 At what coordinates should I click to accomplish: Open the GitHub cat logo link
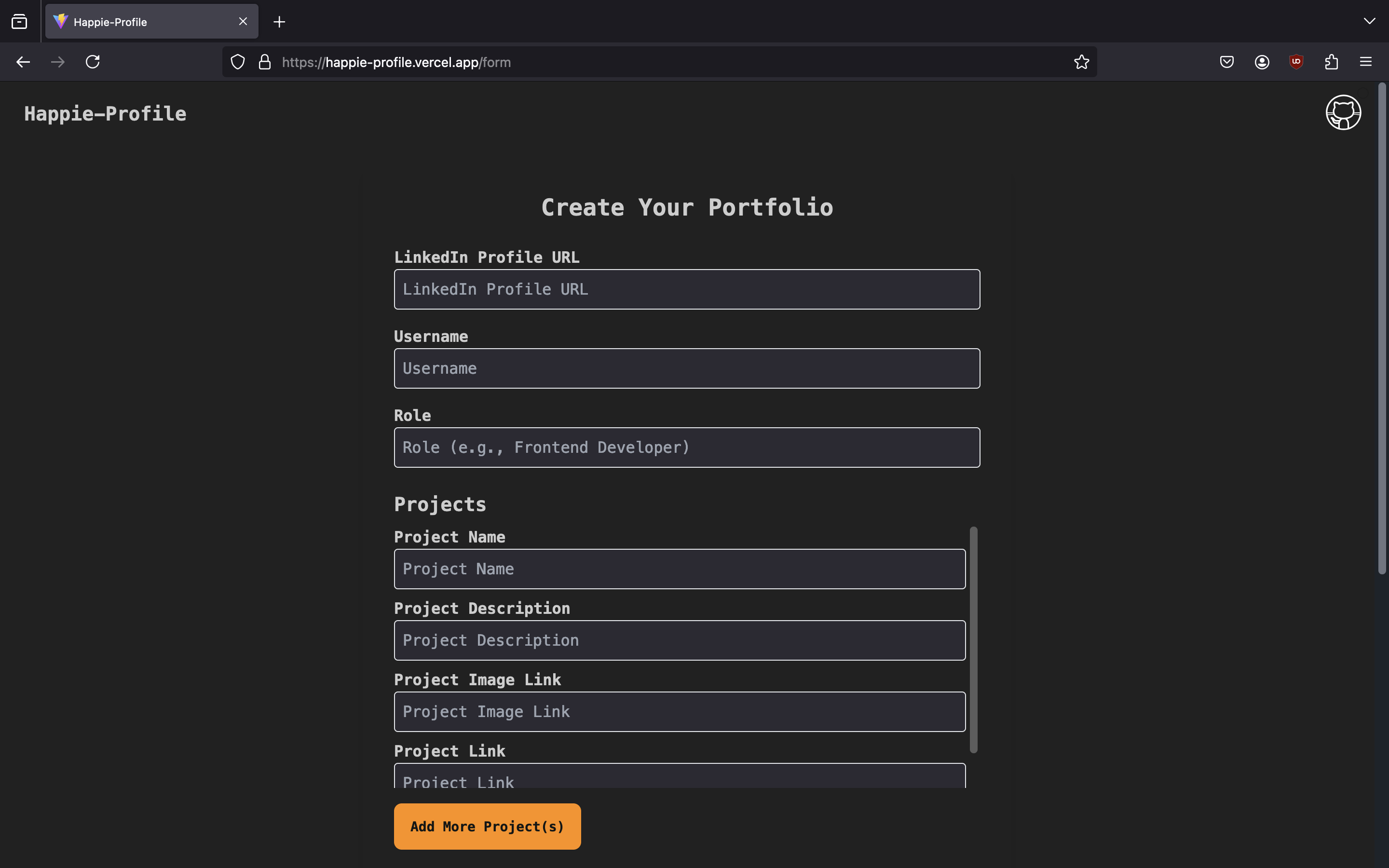tap(1343, 112)
